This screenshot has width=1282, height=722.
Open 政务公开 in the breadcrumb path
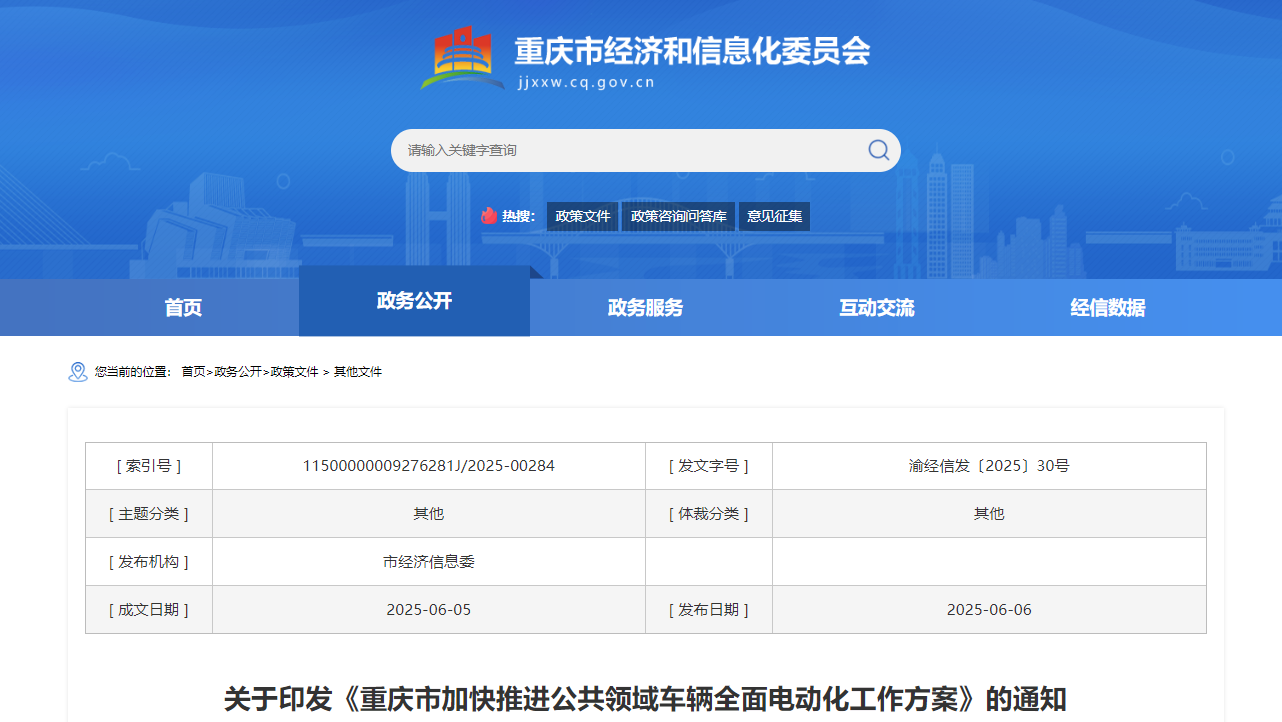(238, 372)
